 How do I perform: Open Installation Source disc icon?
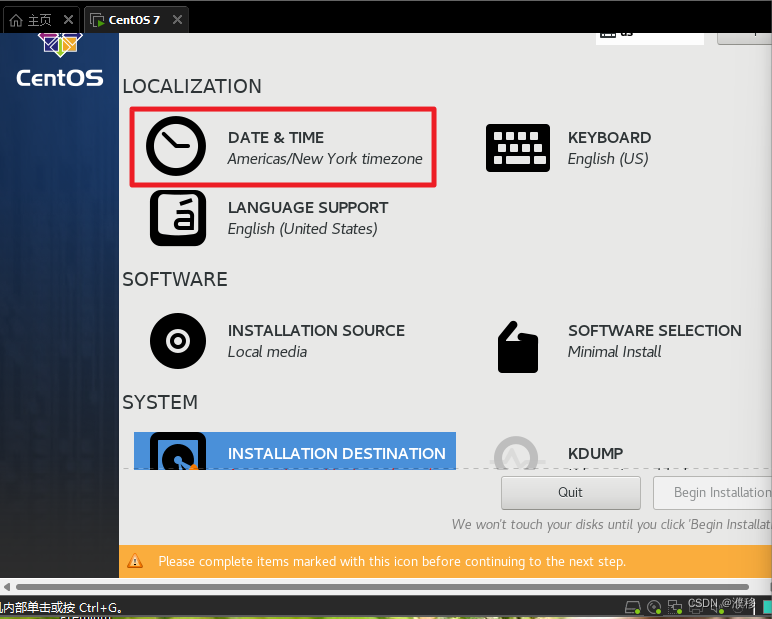[178, 341]
